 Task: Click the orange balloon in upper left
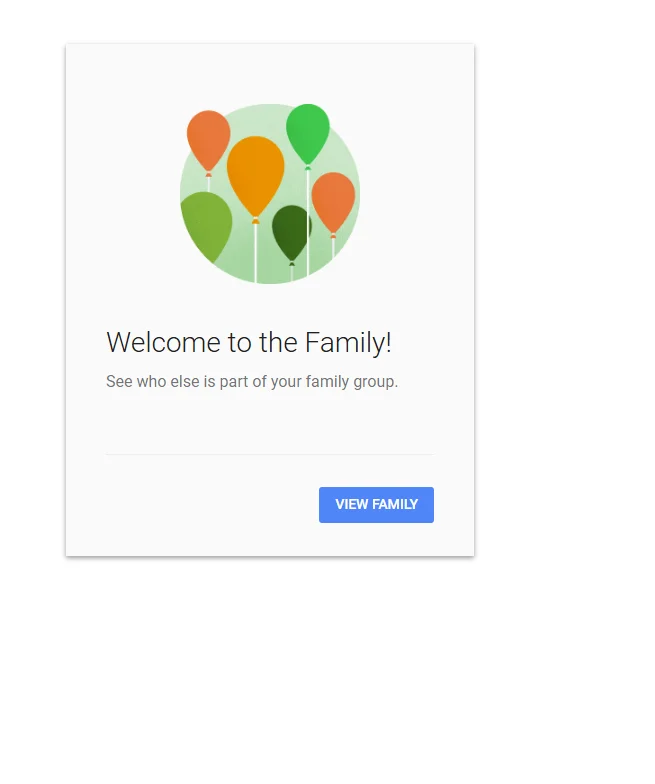[208, 140]
